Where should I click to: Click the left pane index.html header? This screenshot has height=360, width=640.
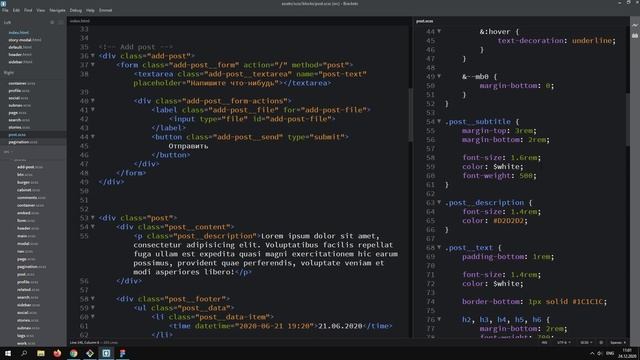80,21
